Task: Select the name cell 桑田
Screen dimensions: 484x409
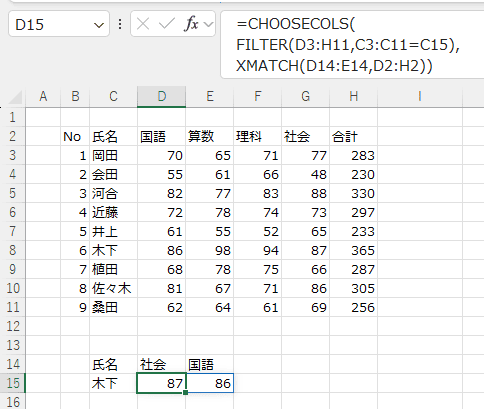Action: (113, 307)
